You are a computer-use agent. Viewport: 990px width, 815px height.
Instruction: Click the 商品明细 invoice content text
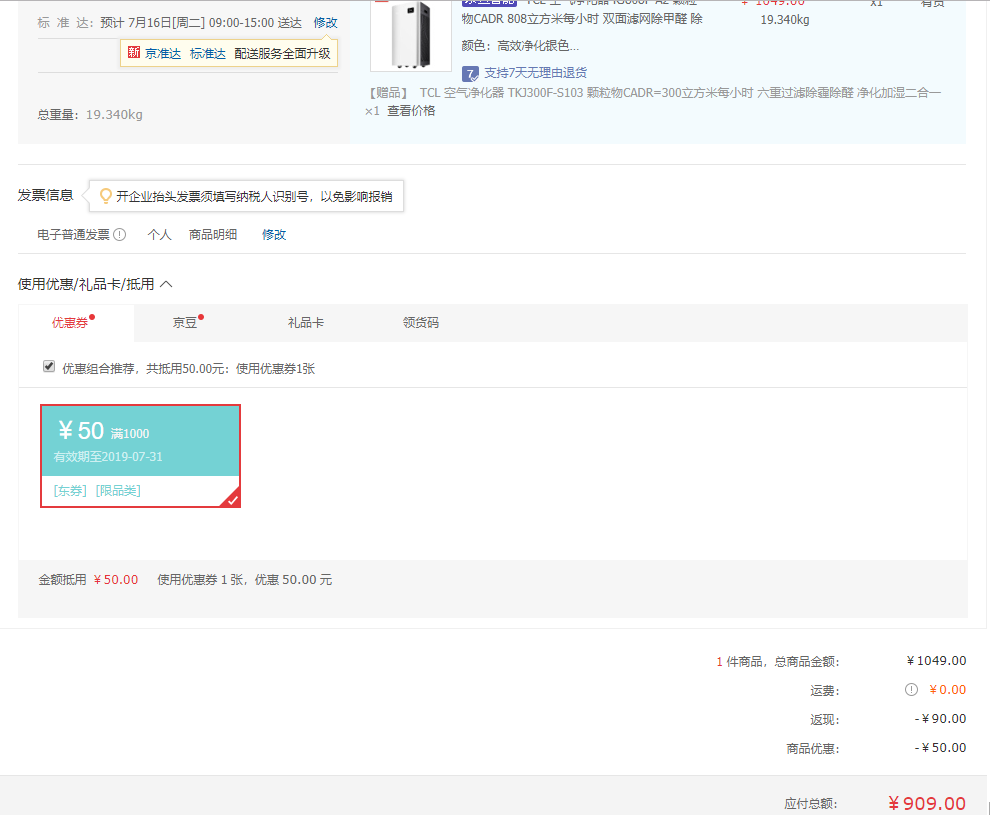[213, 235]
